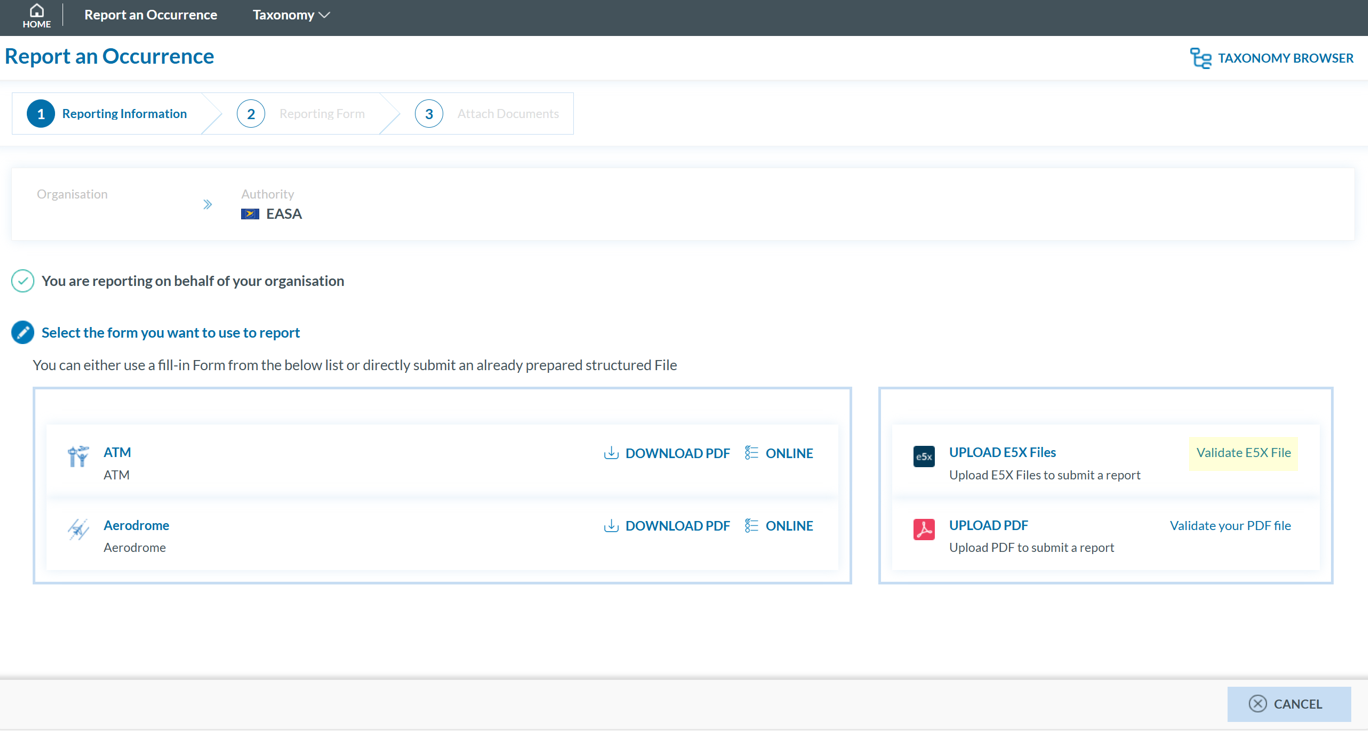Click the Aerodrome airplane icon
The width and height of the screenshot is (1368, 741).
pos(78,530)
